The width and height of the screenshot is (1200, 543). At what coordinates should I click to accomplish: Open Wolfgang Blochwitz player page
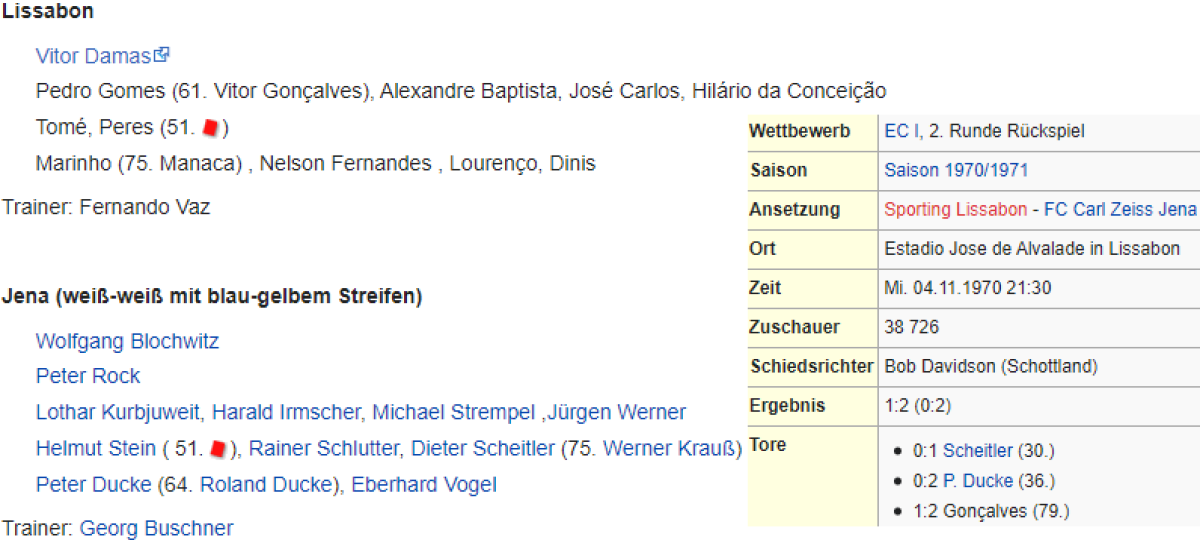pos(127,341)
